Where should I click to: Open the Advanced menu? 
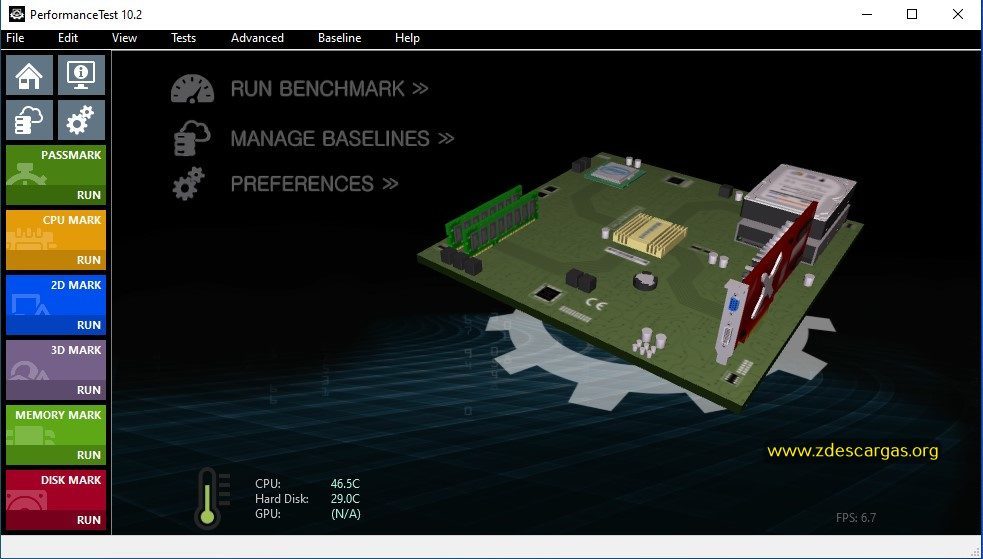(257, 38)
